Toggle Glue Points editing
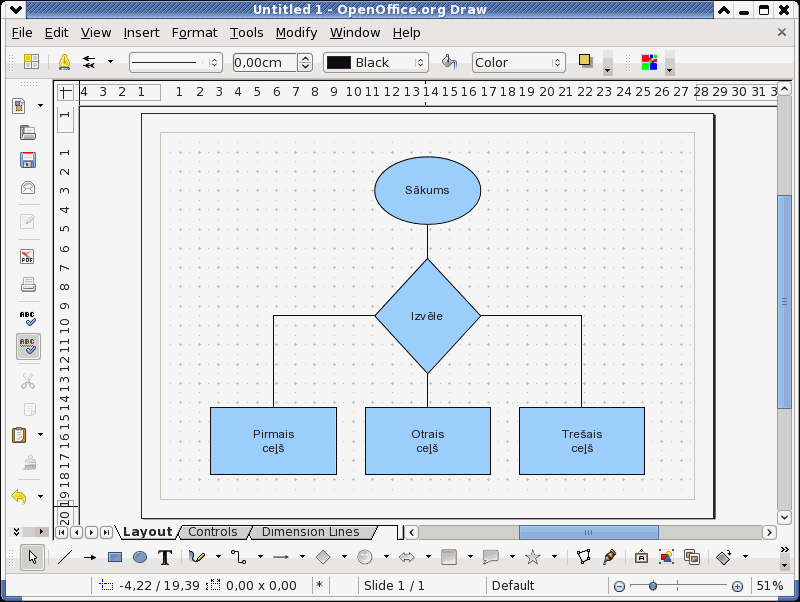800x602 pixels. [609, 557]
